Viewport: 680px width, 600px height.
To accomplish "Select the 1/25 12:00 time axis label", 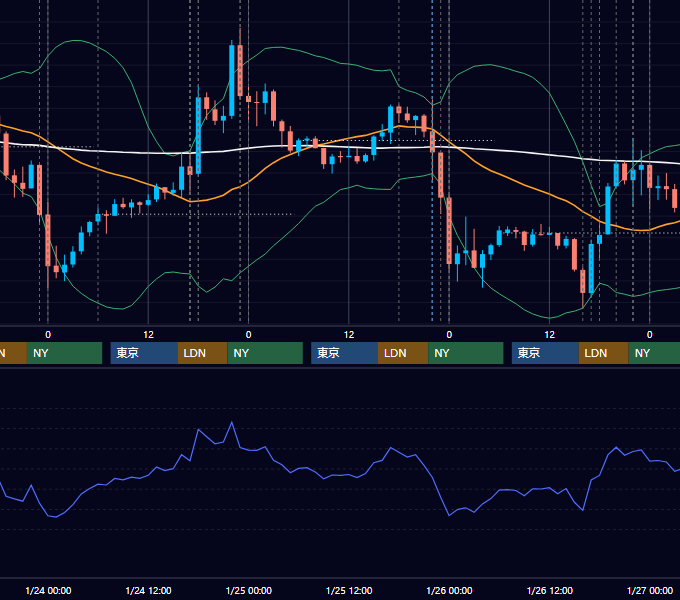I will (349, 590).
